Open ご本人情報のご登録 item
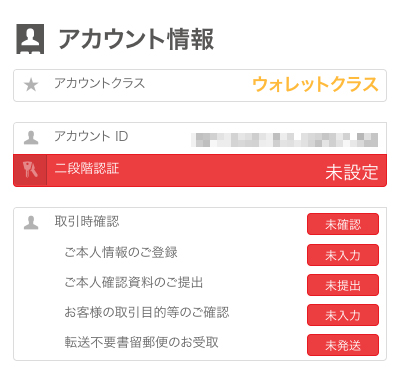 pyautogui.click(x=121, y=252)
